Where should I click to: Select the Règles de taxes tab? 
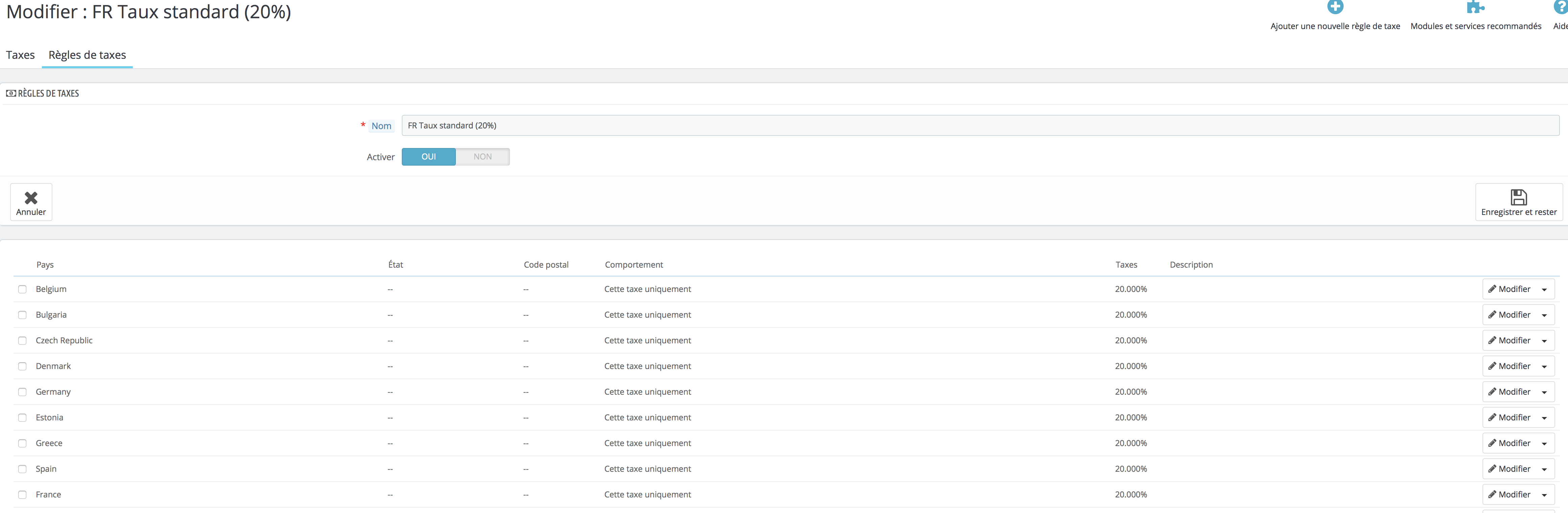coord(87,55)
